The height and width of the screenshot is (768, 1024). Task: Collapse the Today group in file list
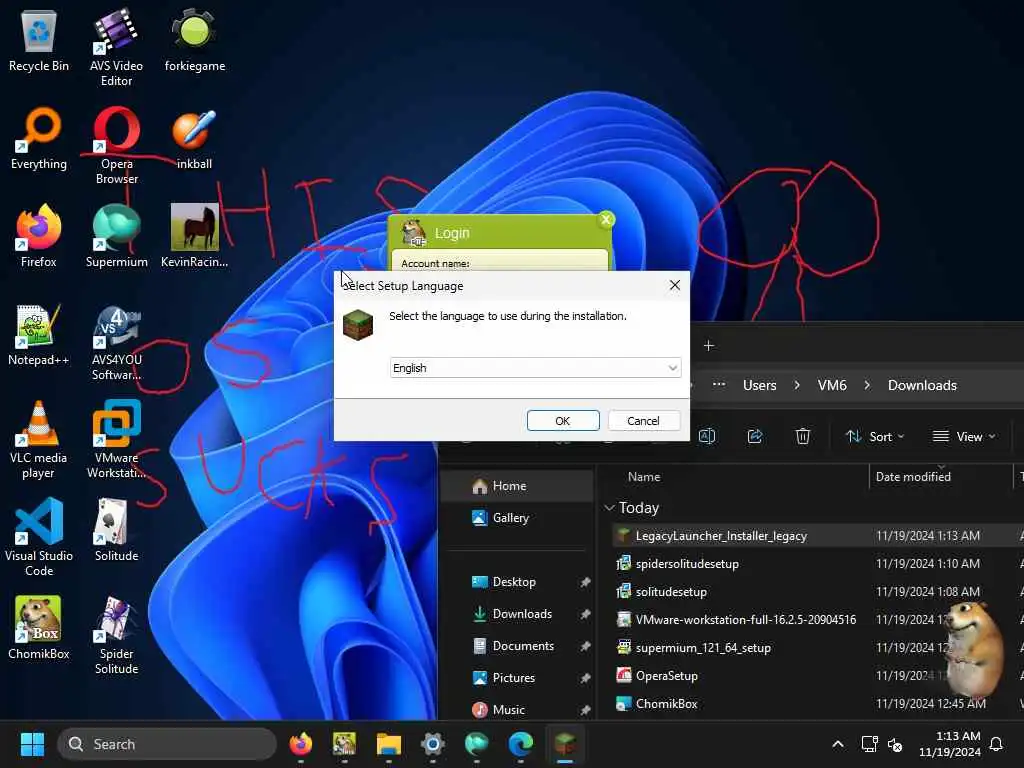610,507
